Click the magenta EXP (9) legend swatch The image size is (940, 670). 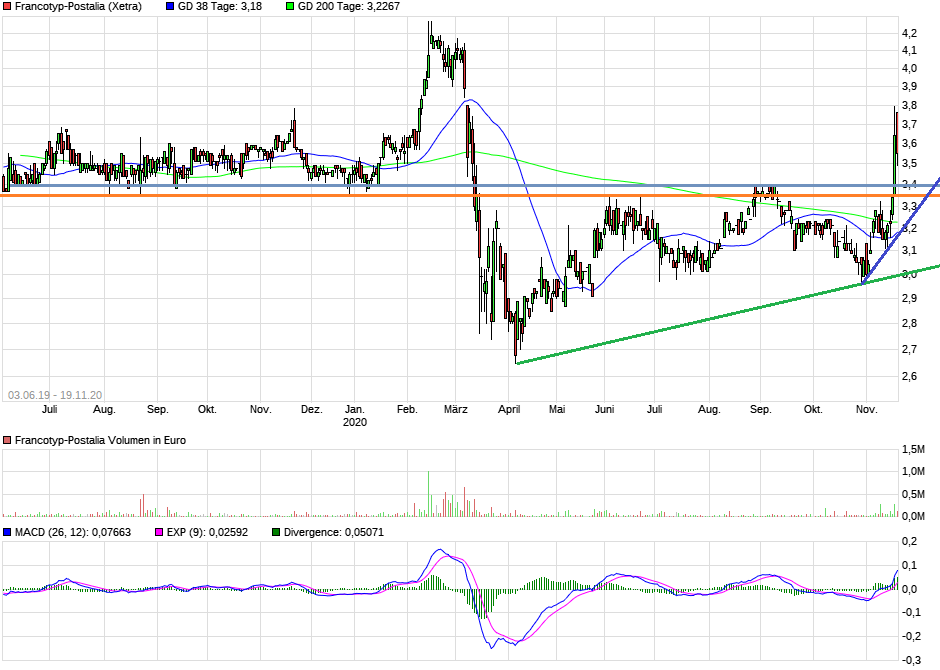click(159, 532)
